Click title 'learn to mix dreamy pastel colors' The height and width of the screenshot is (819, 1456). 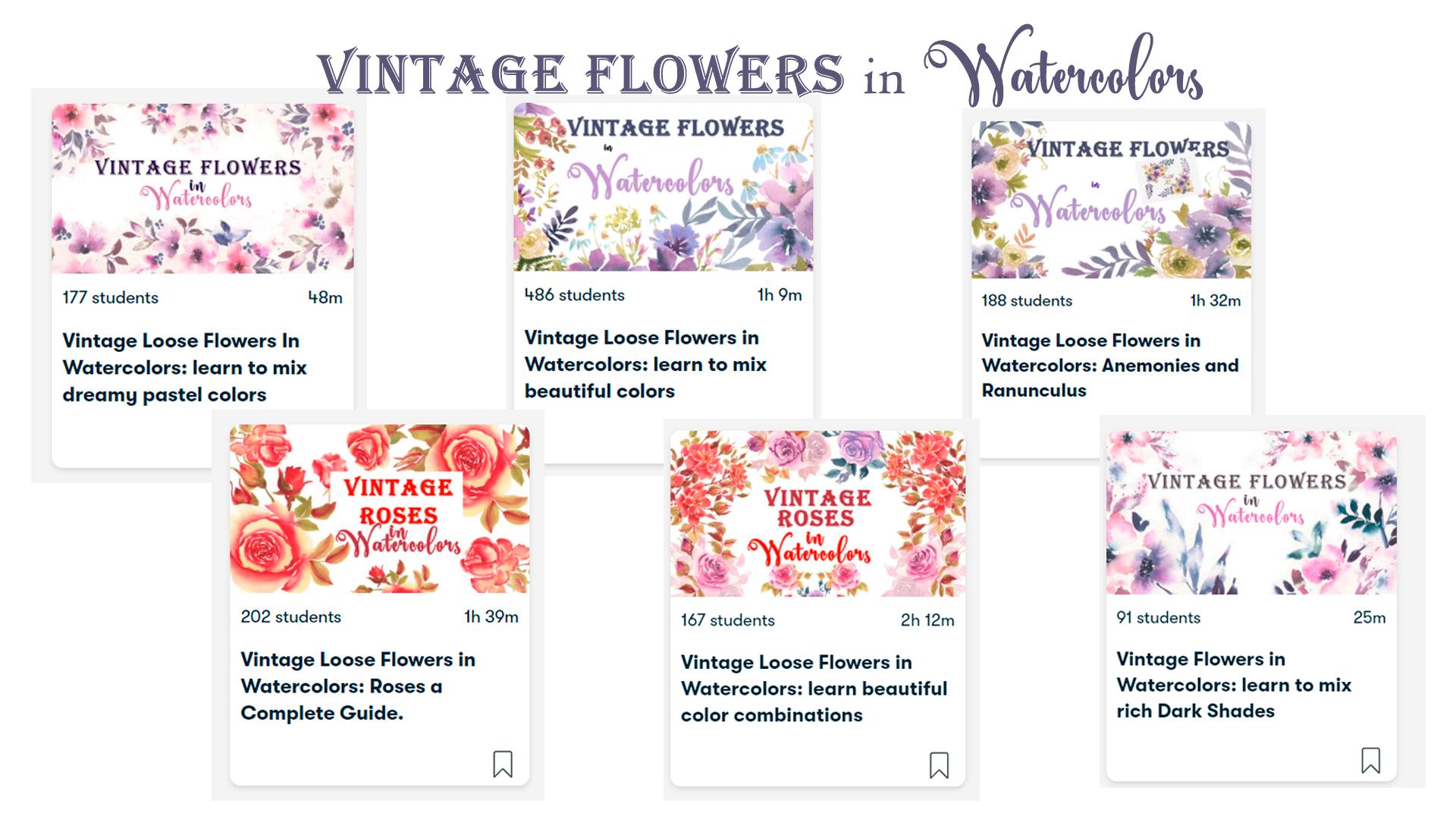tap(184, 368)
